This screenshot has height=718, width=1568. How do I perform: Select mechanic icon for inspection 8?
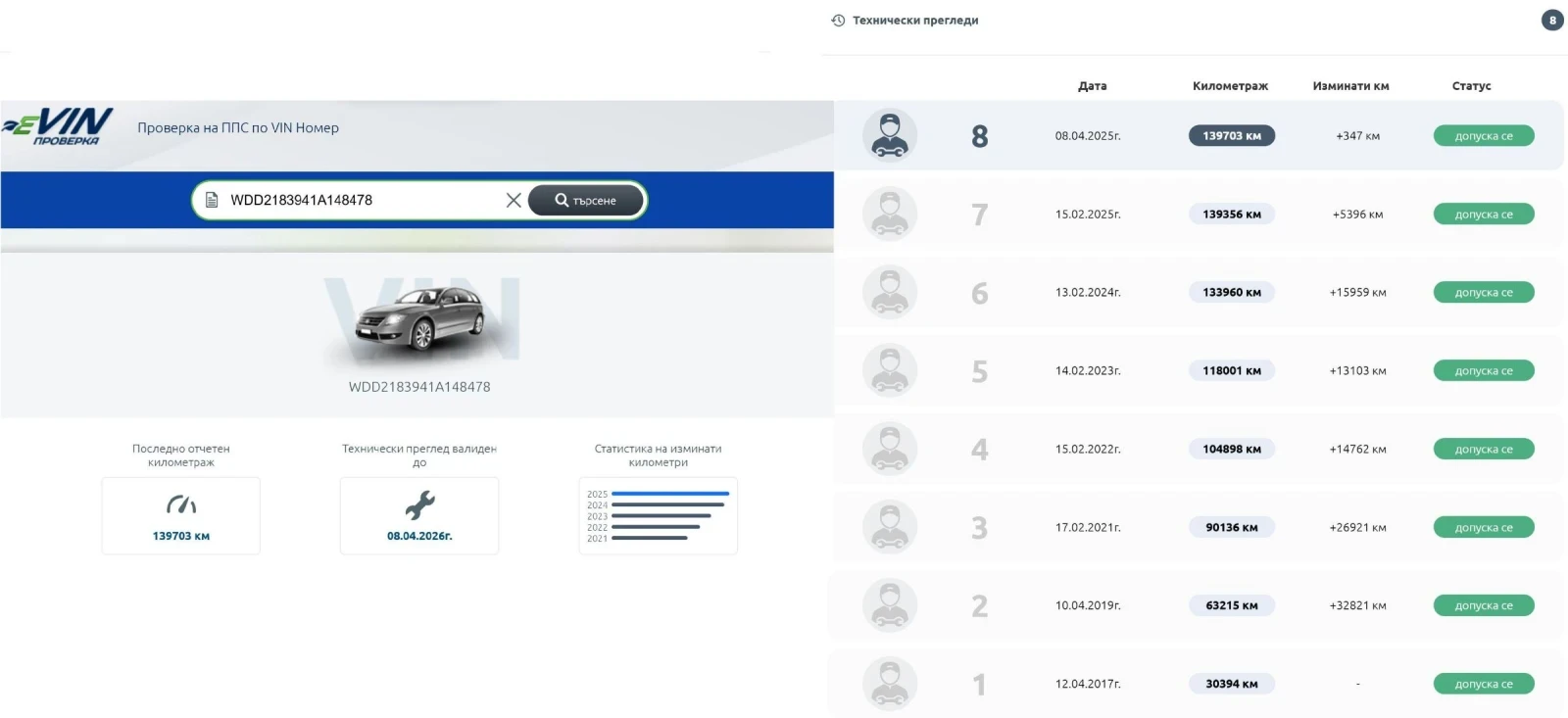click(x=889, y=136)
